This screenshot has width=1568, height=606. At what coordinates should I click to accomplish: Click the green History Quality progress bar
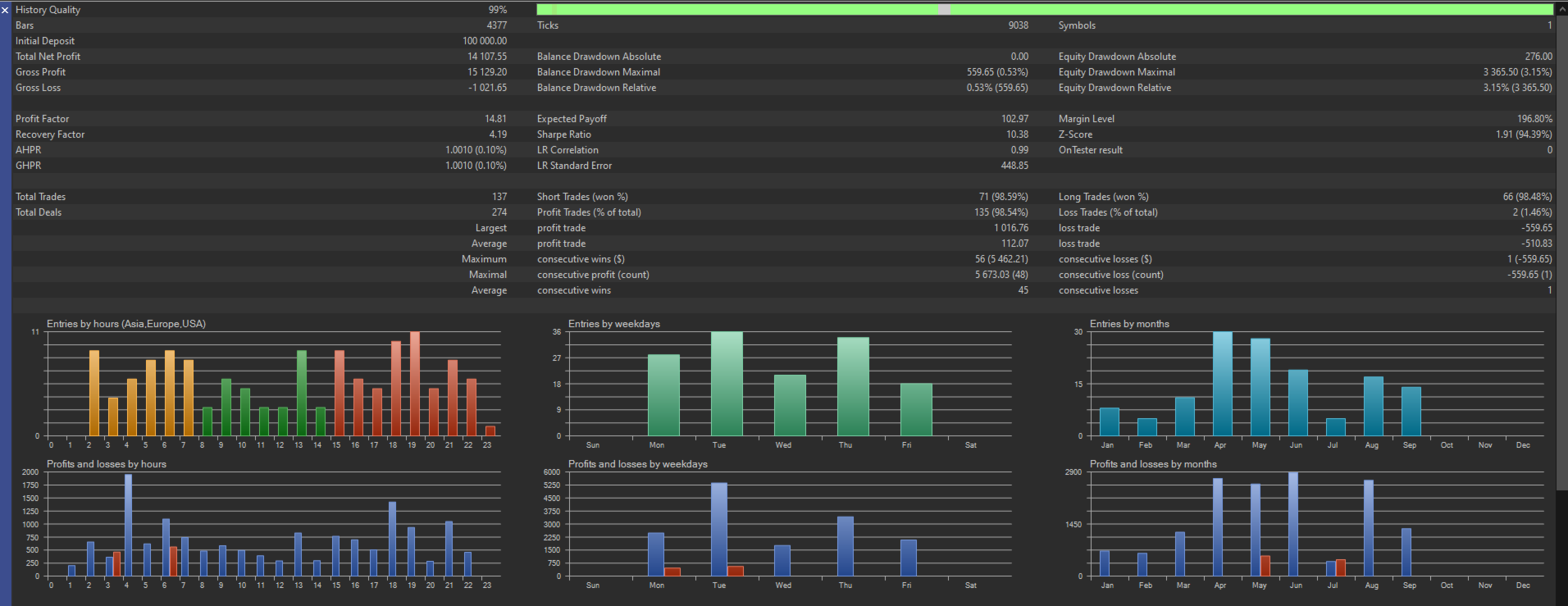[1044, 9]
